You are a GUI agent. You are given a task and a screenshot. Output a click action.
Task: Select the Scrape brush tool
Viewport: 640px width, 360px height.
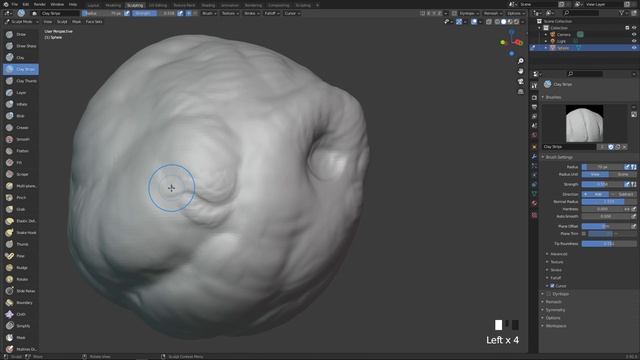(20, 174)
